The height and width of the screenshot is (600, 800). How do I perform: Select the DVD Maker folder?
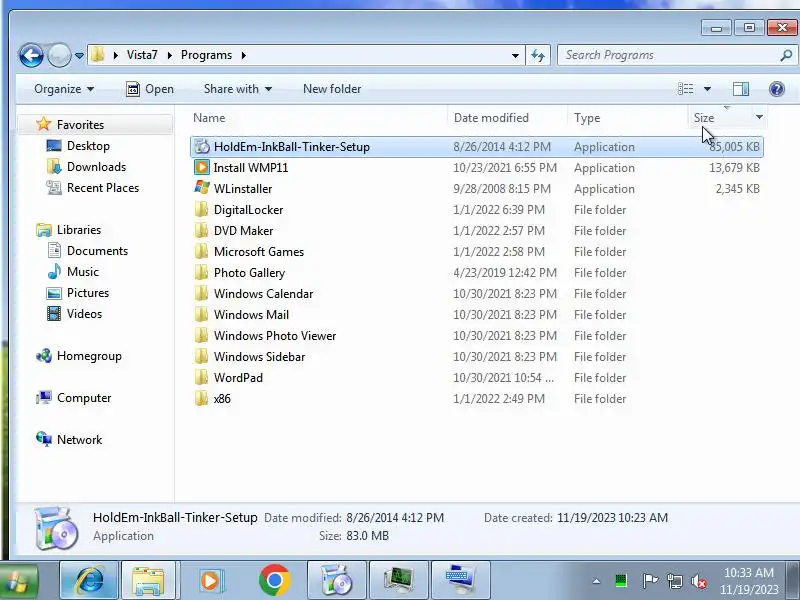pyautogui.click(x=243, y=231)
